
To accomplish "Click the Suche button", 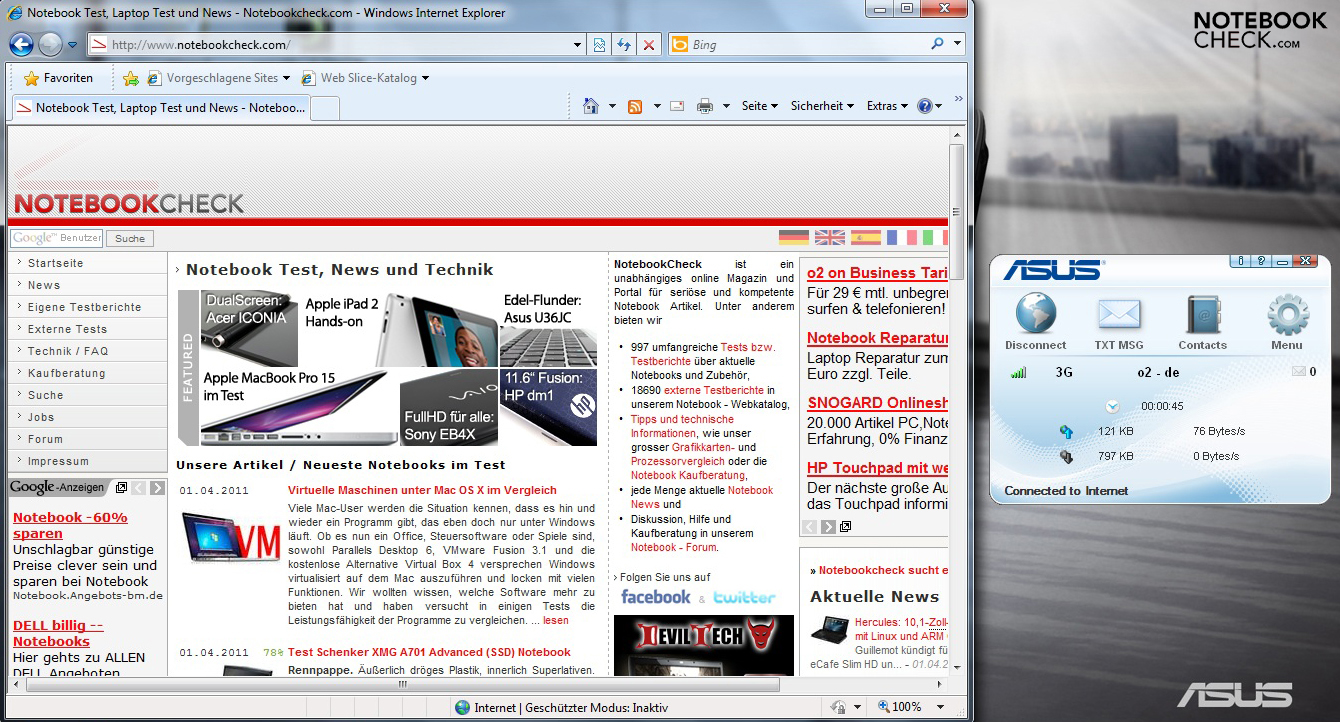I will pos(130,238).
